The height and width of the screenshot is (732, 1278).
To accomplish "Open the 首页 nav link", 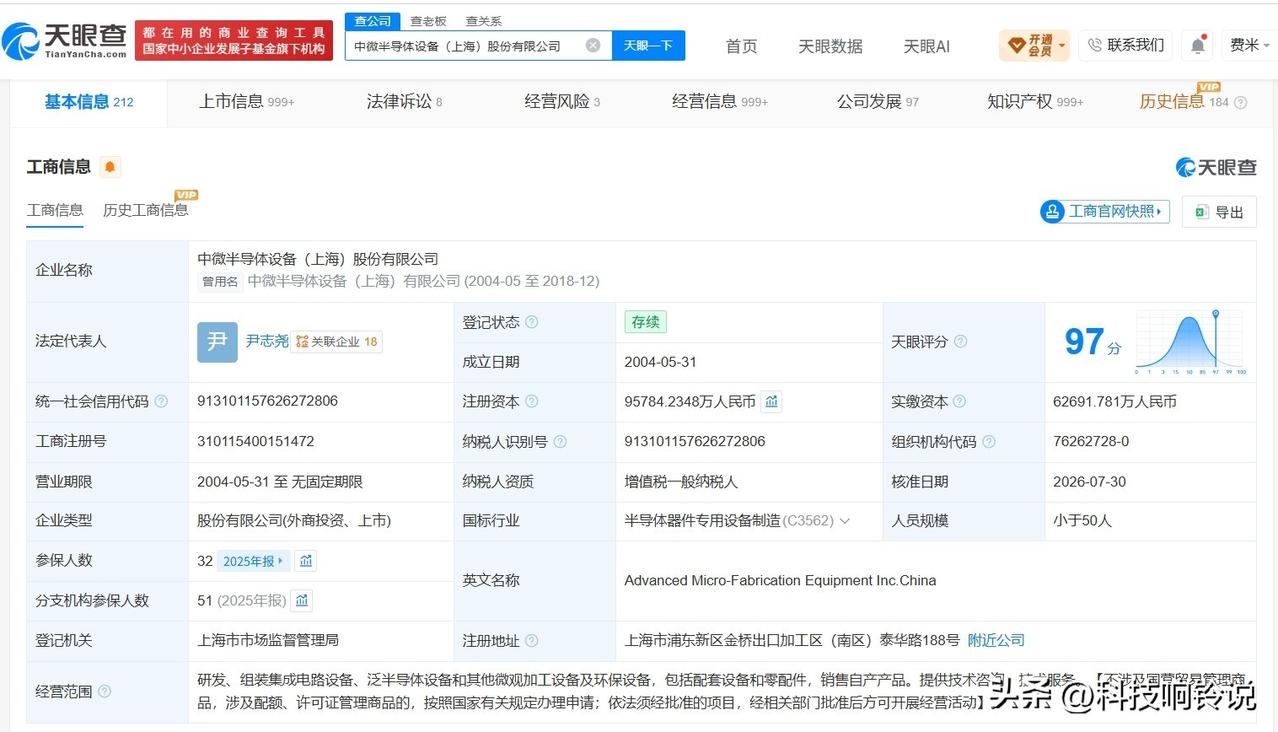I will click(741, 46).
